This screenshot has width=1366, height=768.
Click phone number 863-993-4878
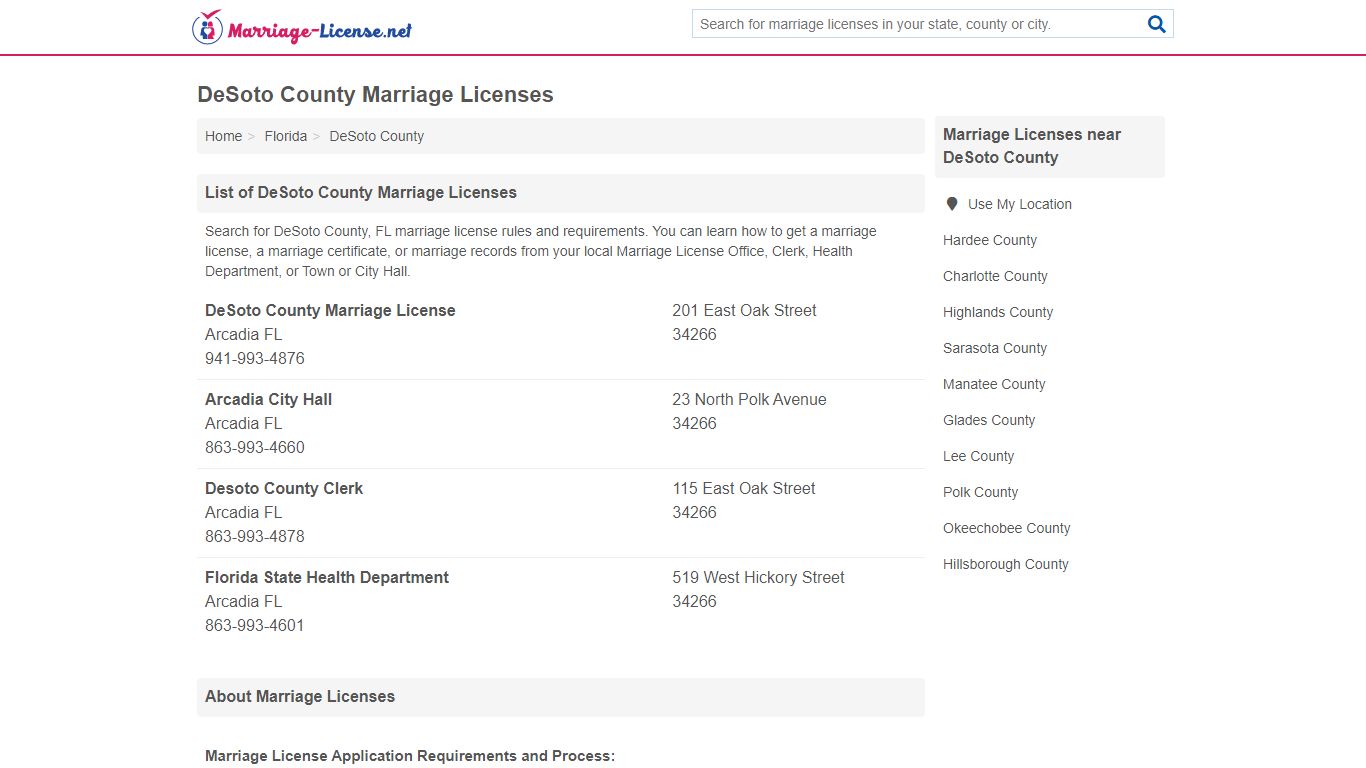[x=255, y=537]
